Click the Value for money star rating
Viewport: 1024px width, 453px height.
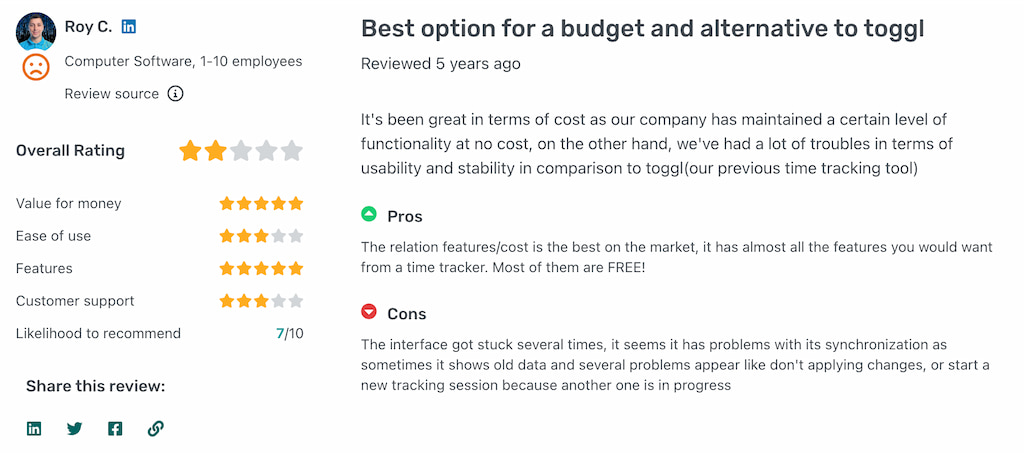[x=261, y=203]
